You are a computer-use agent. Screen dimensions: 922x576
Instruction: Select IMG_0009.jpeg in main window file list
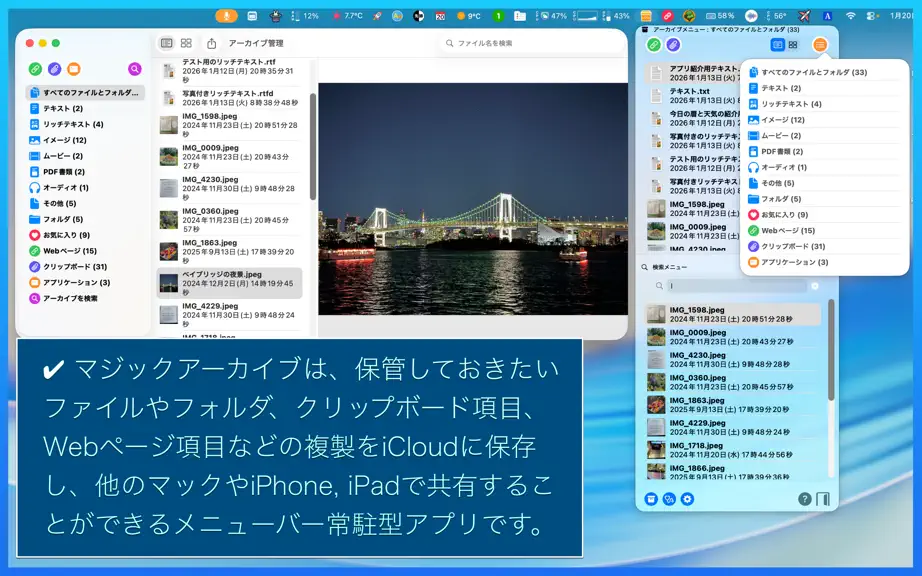click(229, 156)
